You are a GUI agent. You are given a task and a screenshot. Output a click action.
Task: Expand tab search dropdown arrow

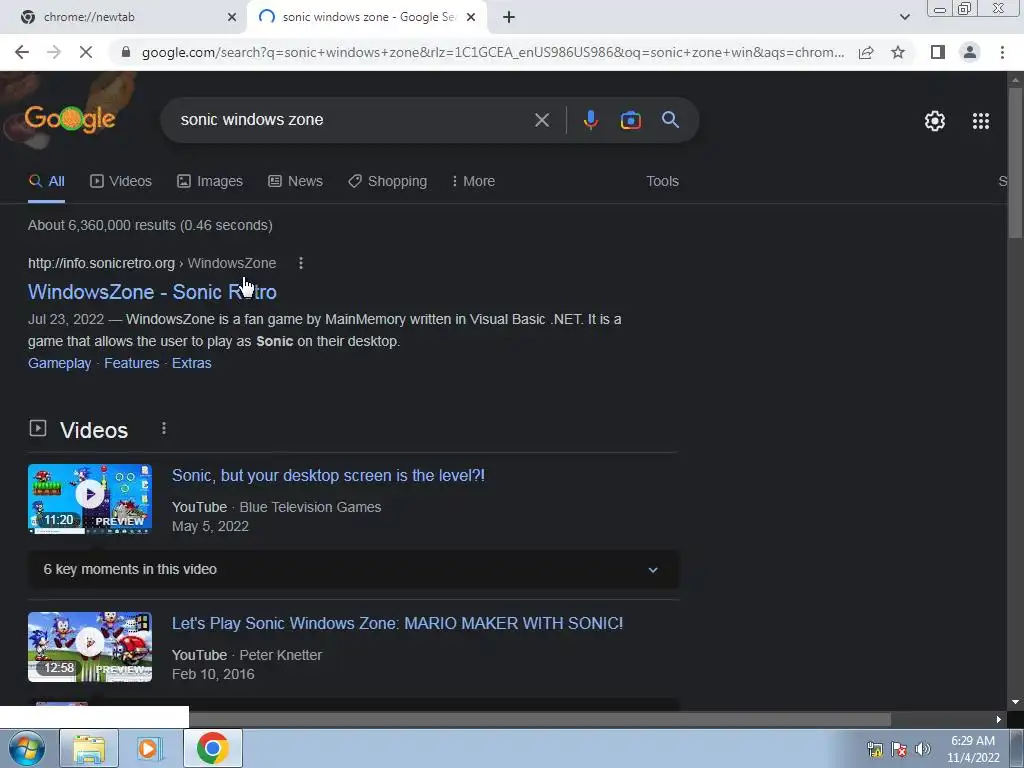tap(904, 17)
